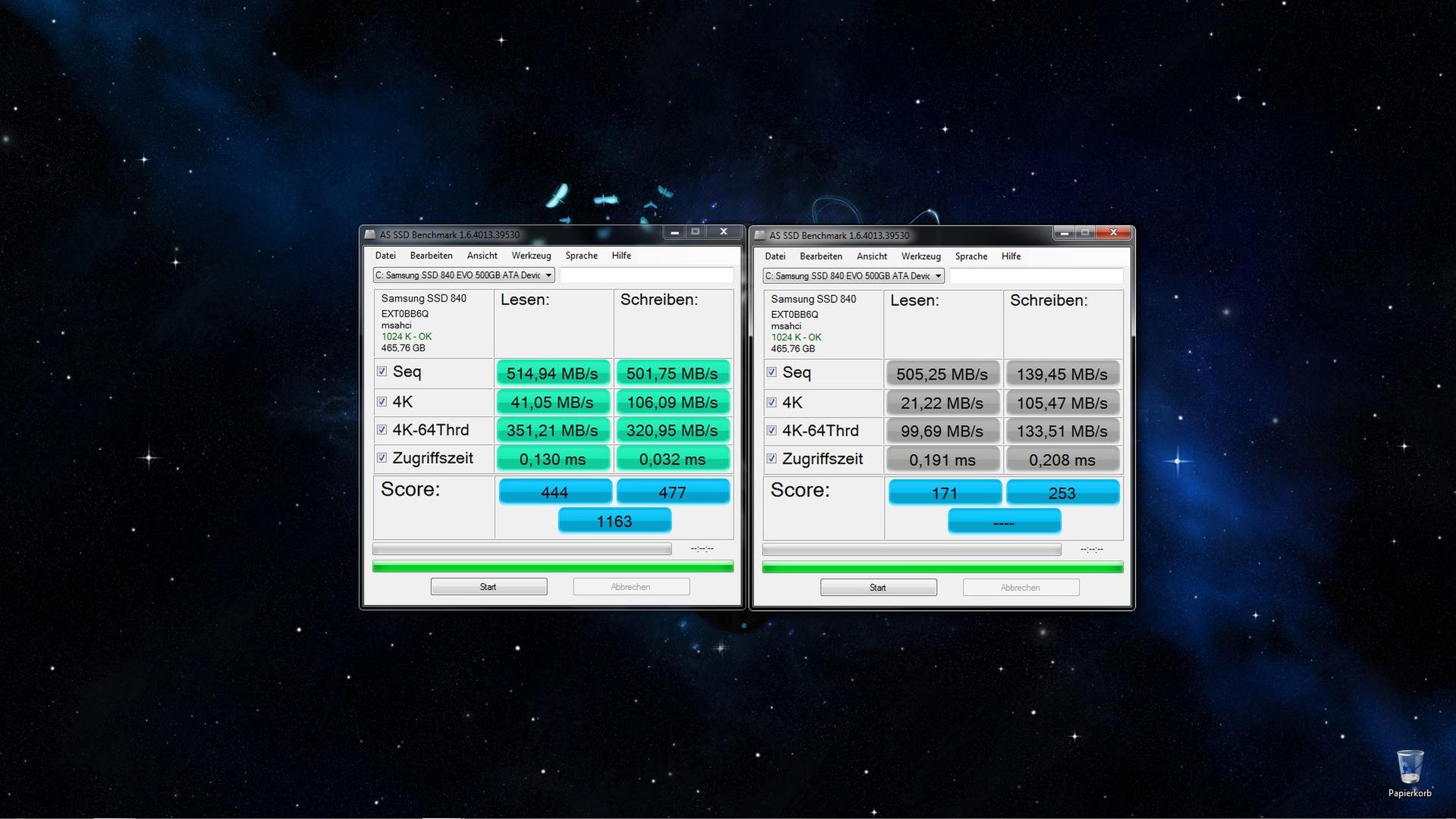Click 4K read value 41,05 MB/s
Image resolution: width=1456 pixels, height=819 pixels.
pos(553,402)
